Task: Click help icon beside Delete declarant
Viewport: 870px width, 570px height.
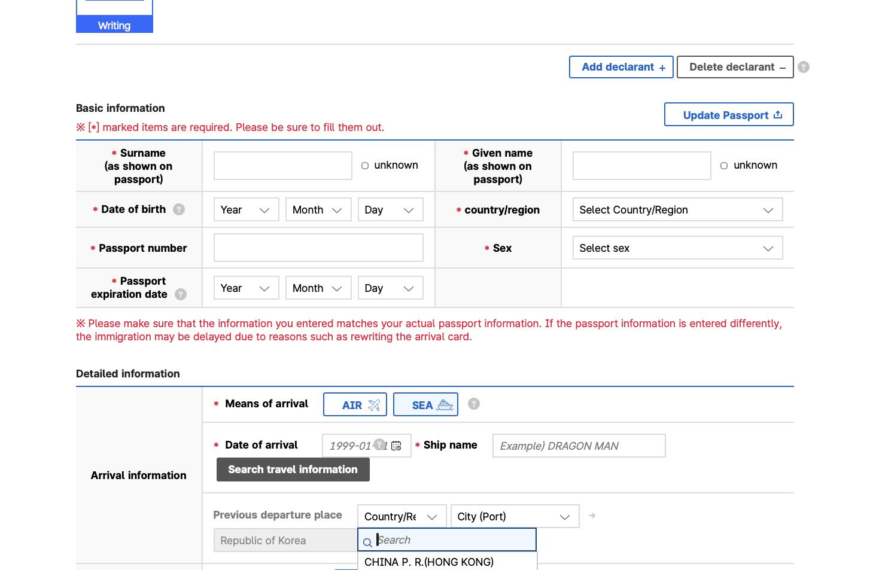Action: [x=803, y=67]
